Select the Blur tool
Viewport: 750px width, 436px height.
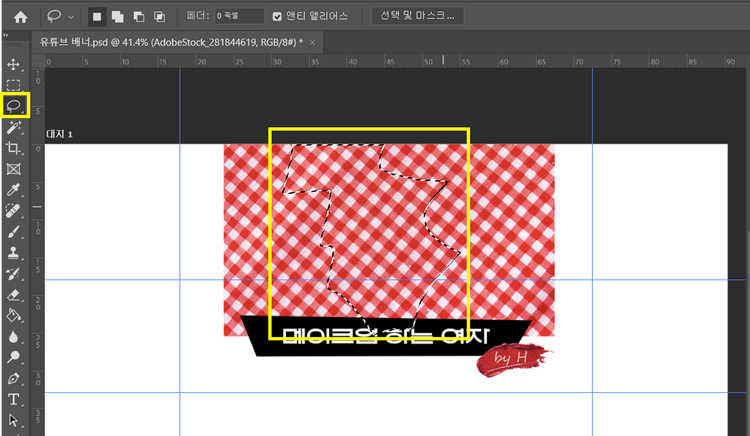(13, 337)
